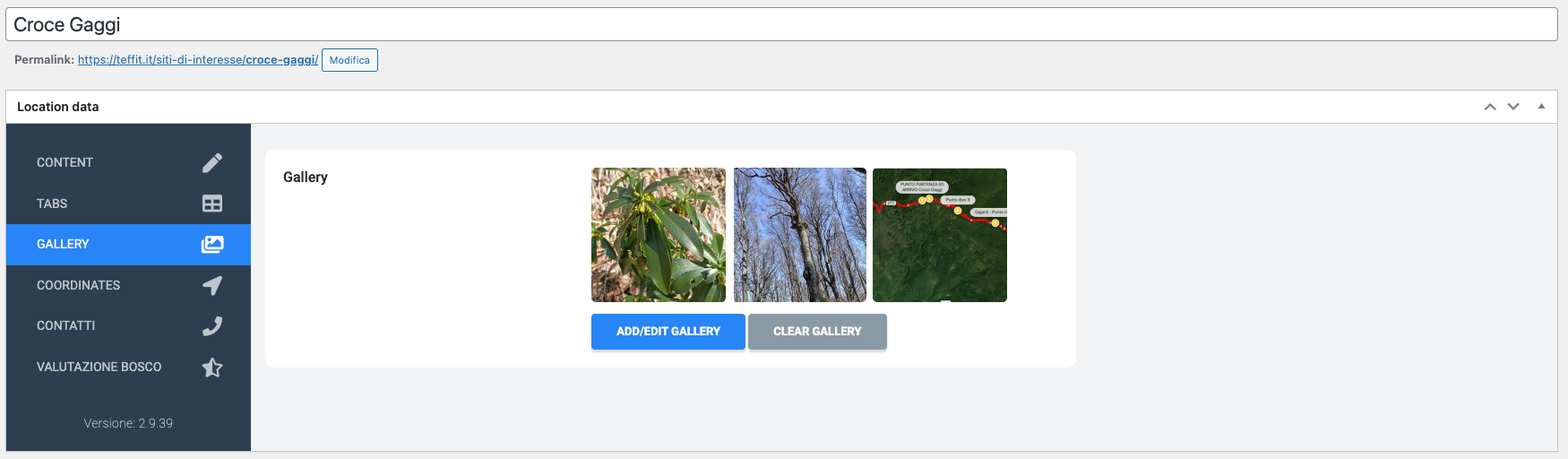Collapse the Location data panel triangle
1568x459 pixels.
coord(1541,107)
